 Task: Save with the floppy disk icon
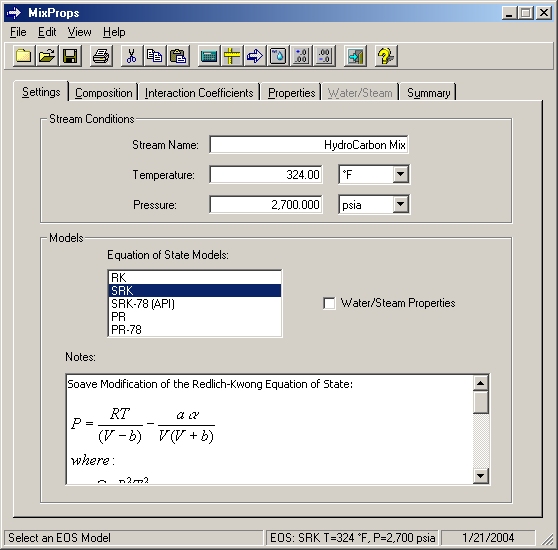[x=70, y=56]
